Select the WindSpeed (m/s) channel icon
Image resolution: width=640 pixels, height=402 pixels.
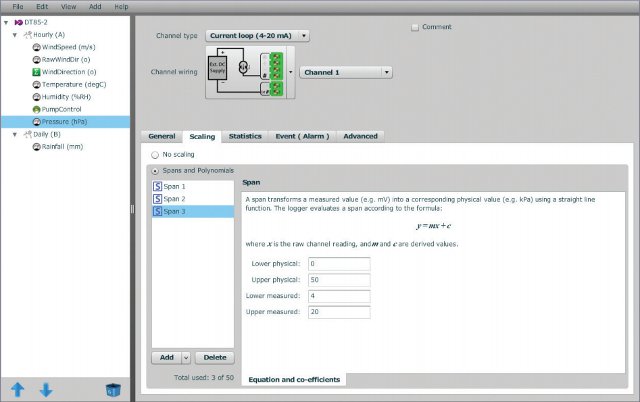[37, 47]
